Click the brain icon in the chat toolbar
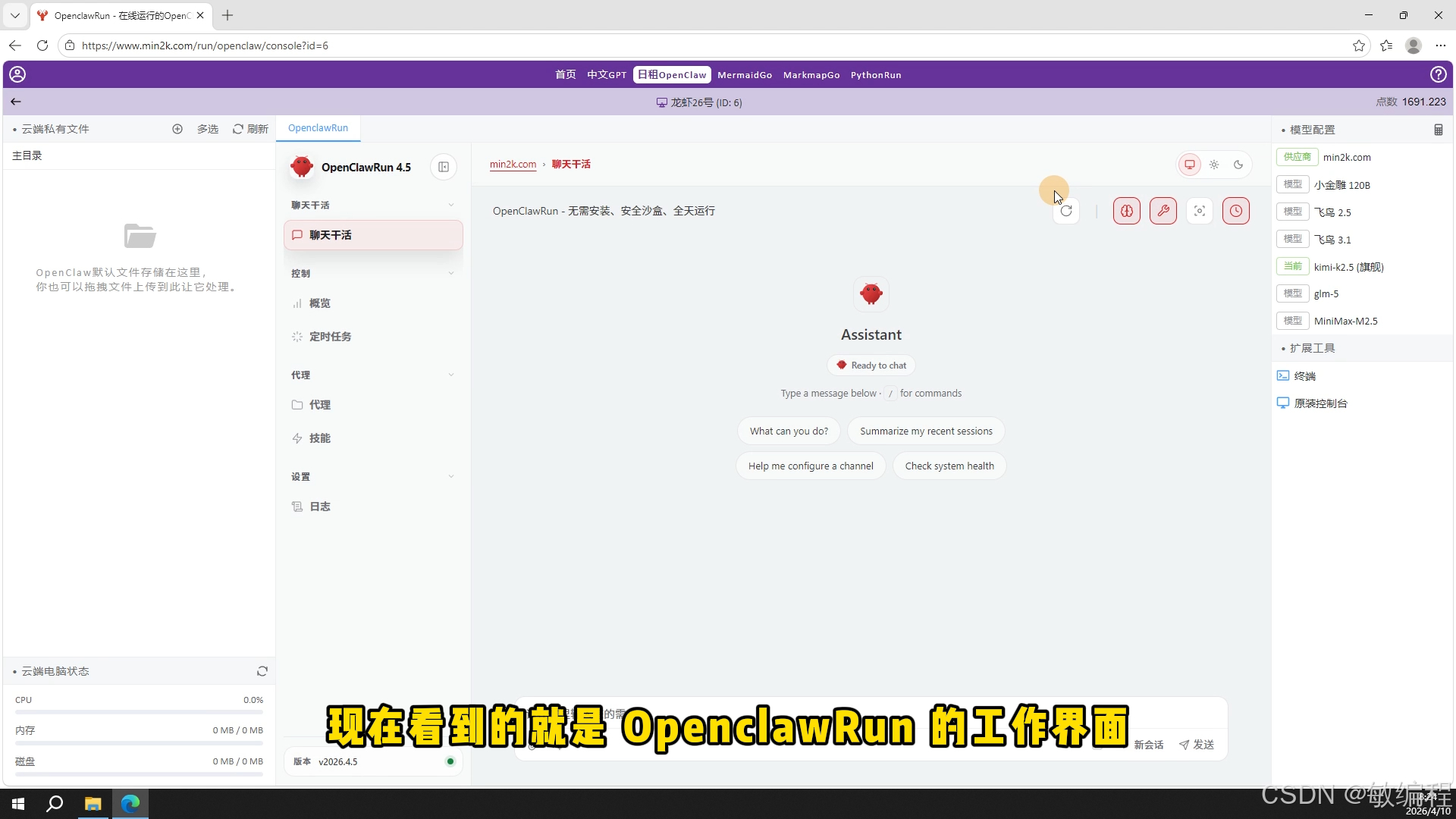Image resolution: width=1456 pixels, height=819 pixels. [x=1126, y=211]
